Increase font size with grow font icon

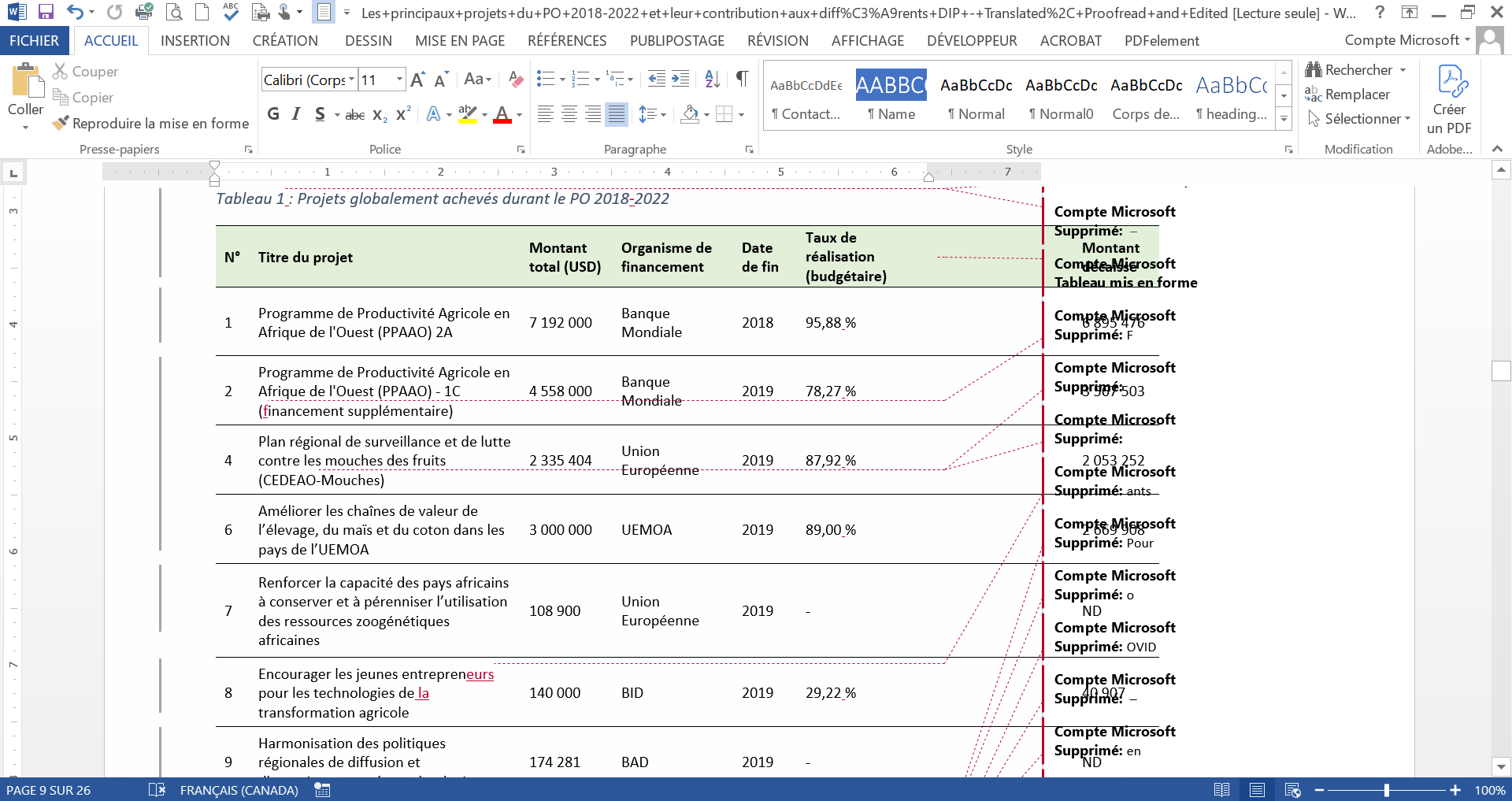[x=418, y=80]
